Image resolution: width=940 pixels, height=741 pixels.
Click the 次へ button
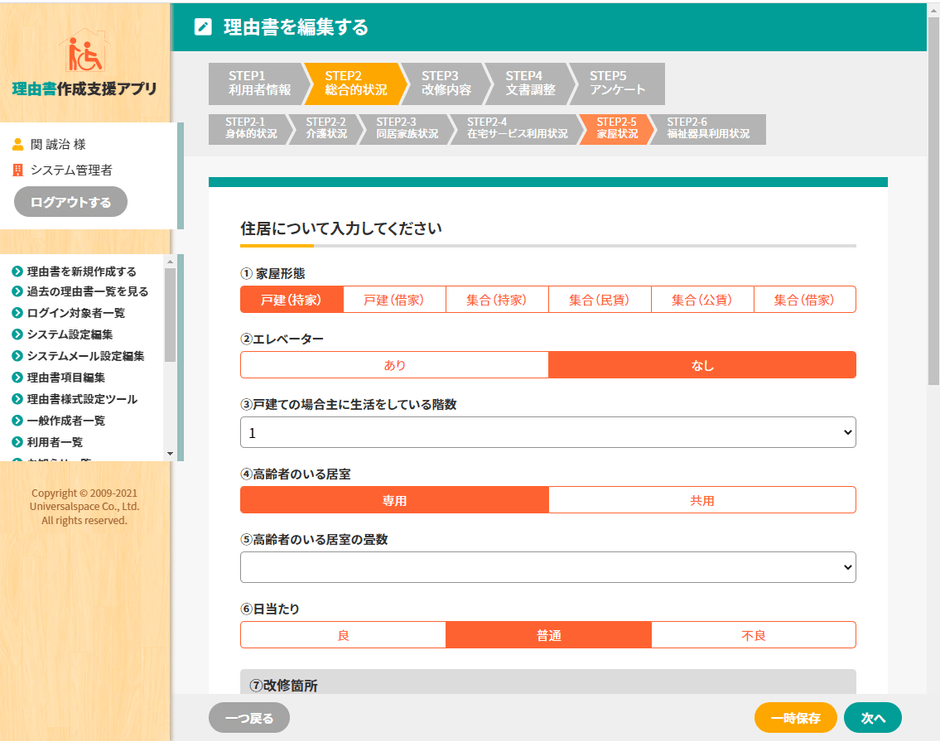pyautogui.click(x=872, y=718)
